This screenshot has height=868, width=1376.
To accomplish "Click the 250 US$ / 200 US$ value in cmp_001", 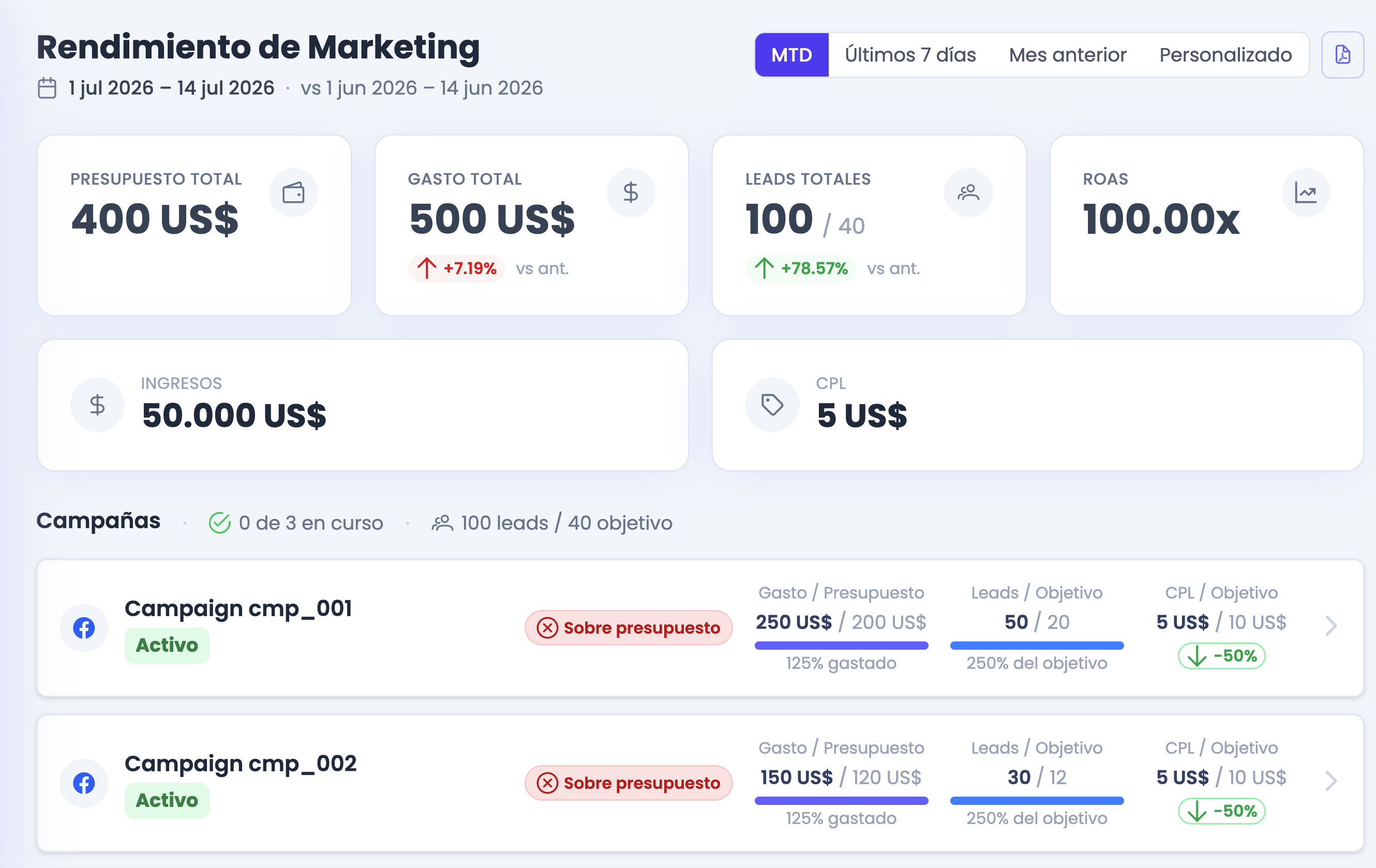I will click(x=841, y=622).
